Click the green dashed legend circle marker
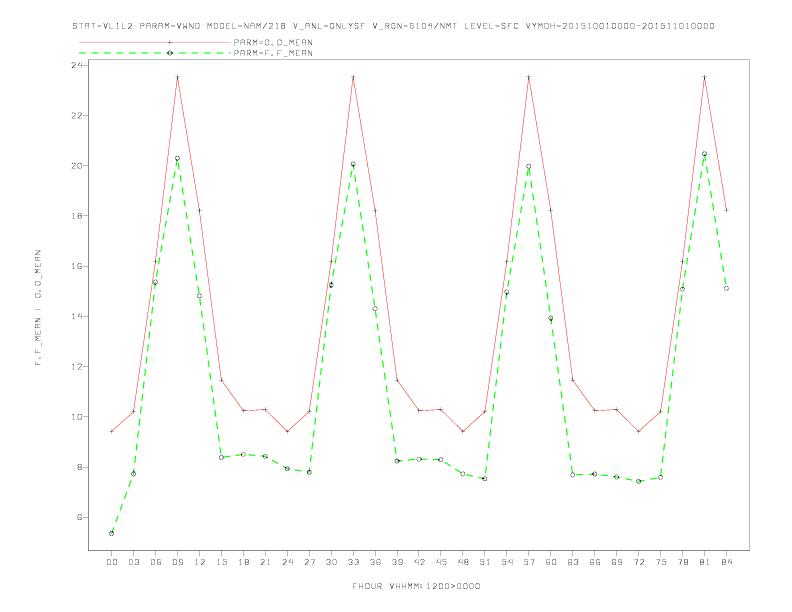The height and width of the screenshot is (612, 792). pos(170,53)
